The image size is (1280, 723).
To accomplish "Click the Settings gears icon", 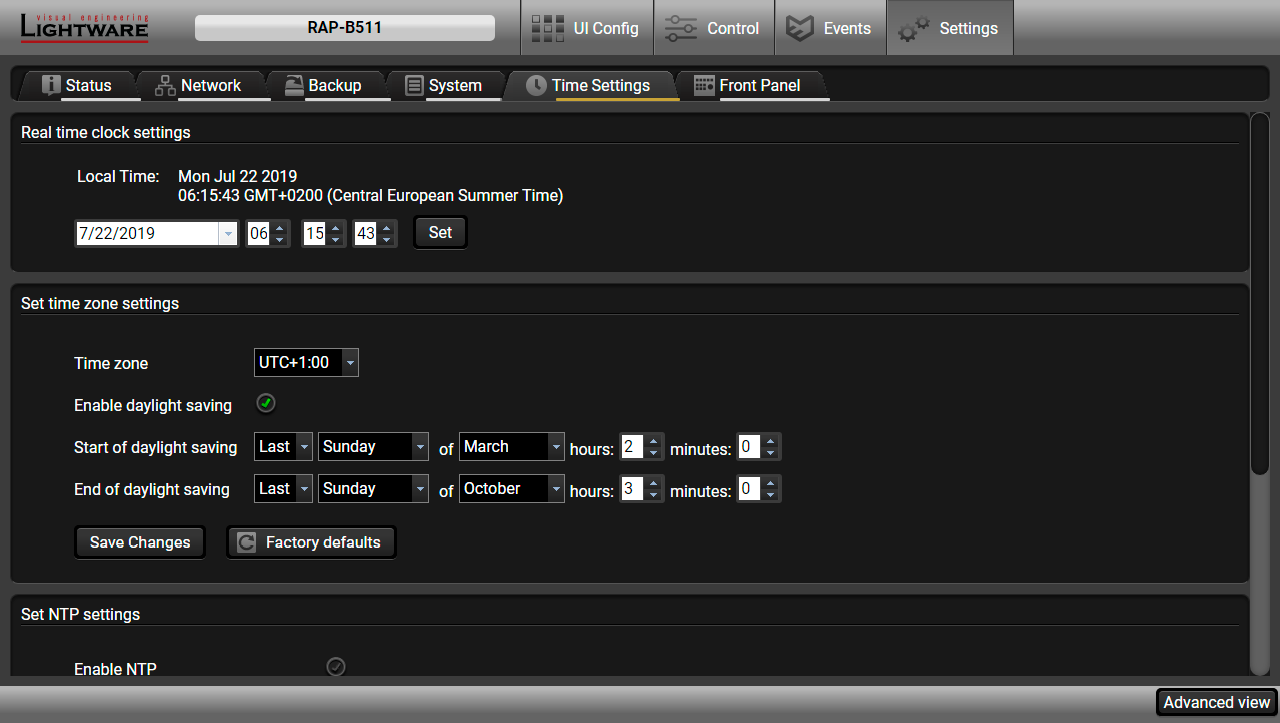I will [x=913, y=30].
